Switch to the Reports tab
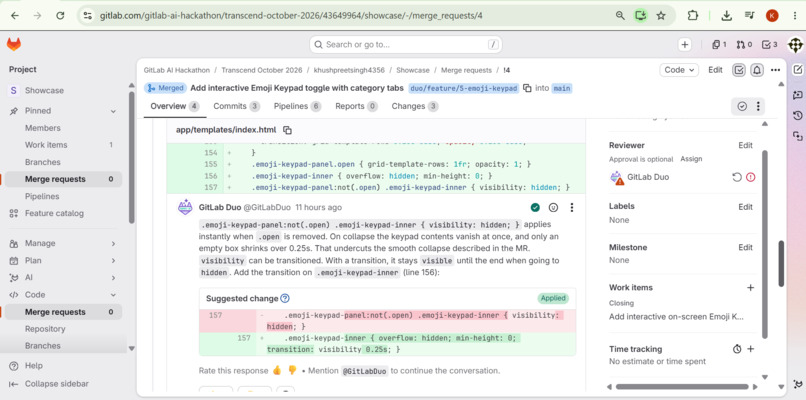This screenshot has height=400, width=806. pos(356,106)
